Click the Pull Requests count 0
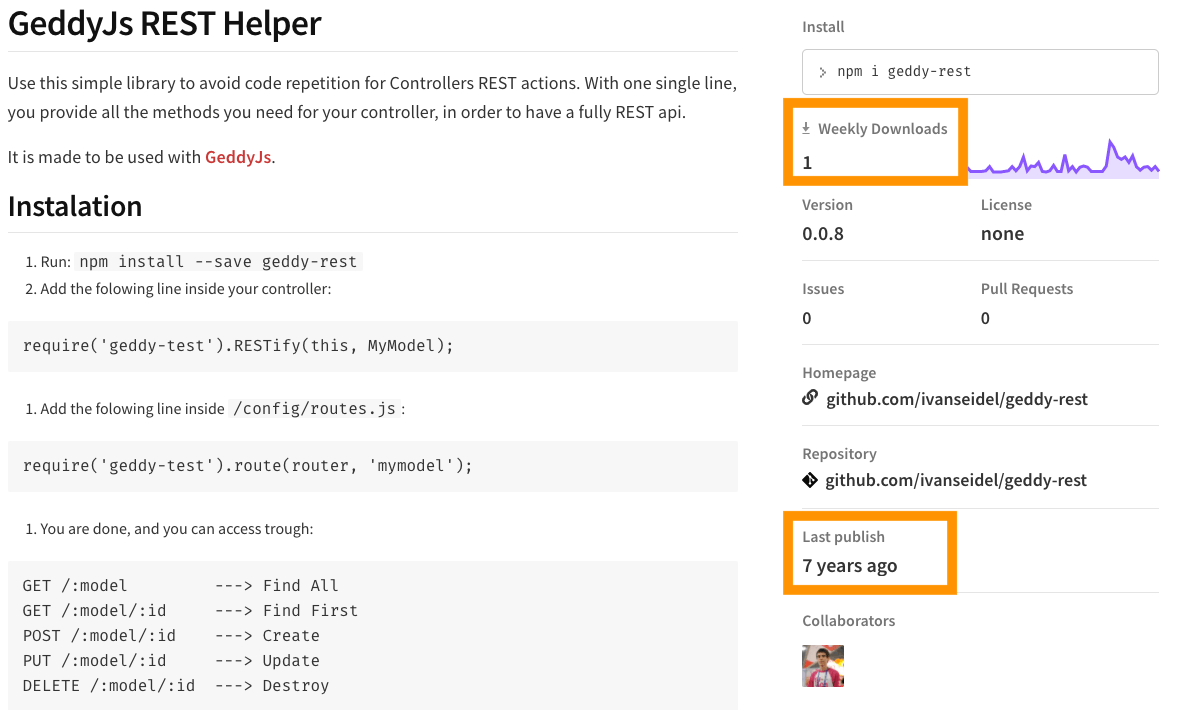 [x=985, y=318]
